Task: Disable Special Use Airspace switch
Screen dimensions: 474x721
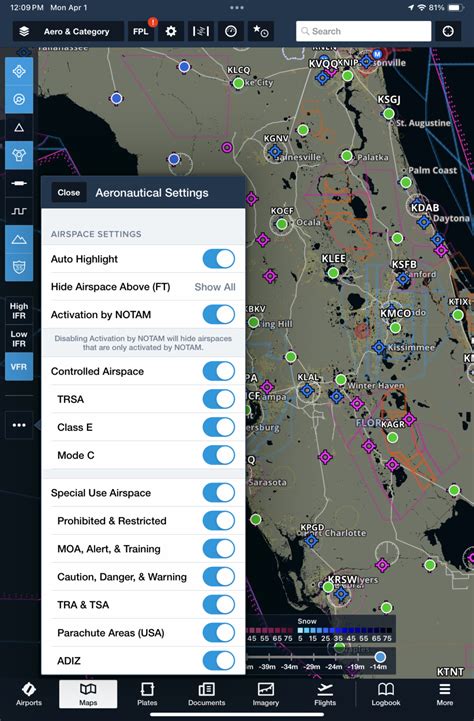Action: [219, 492]
